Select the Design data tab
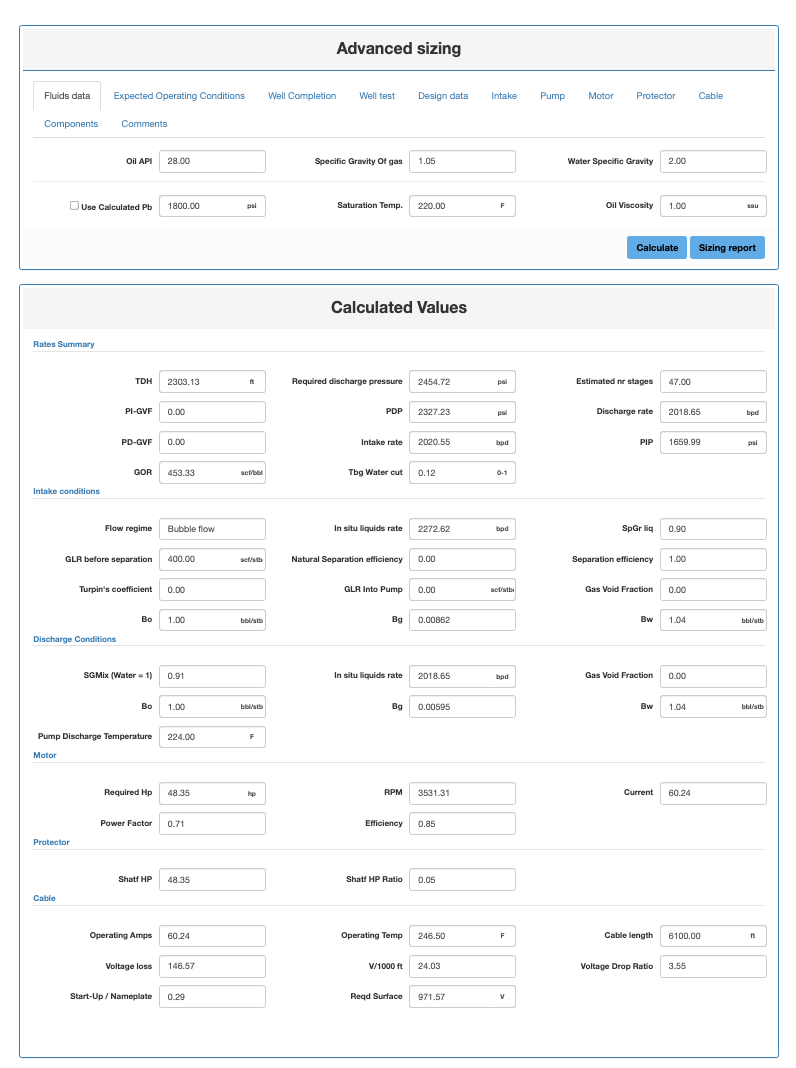796x1068 pixels. coord(443,96)
